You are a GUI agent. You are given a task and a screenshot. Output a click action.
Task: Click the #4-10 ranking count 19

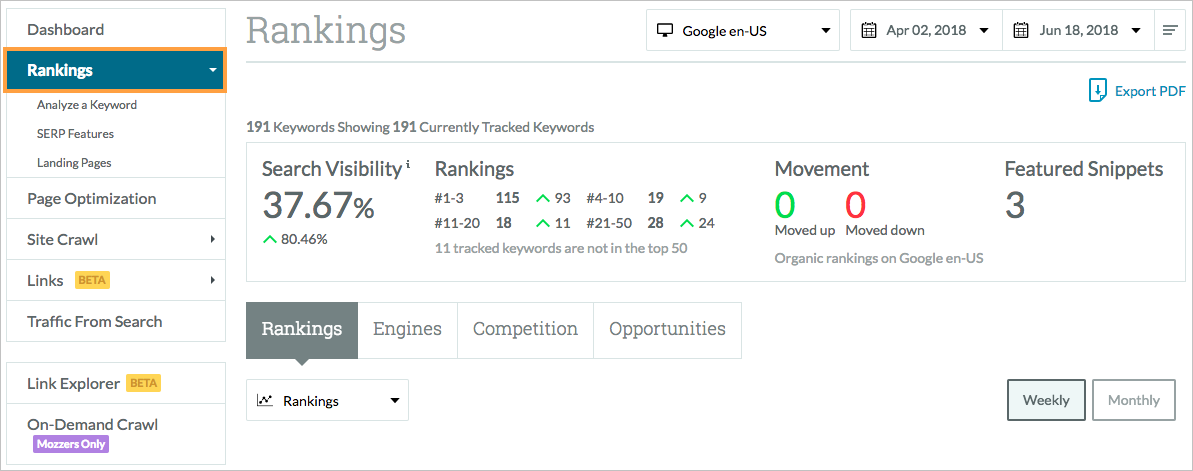point(655,198)
